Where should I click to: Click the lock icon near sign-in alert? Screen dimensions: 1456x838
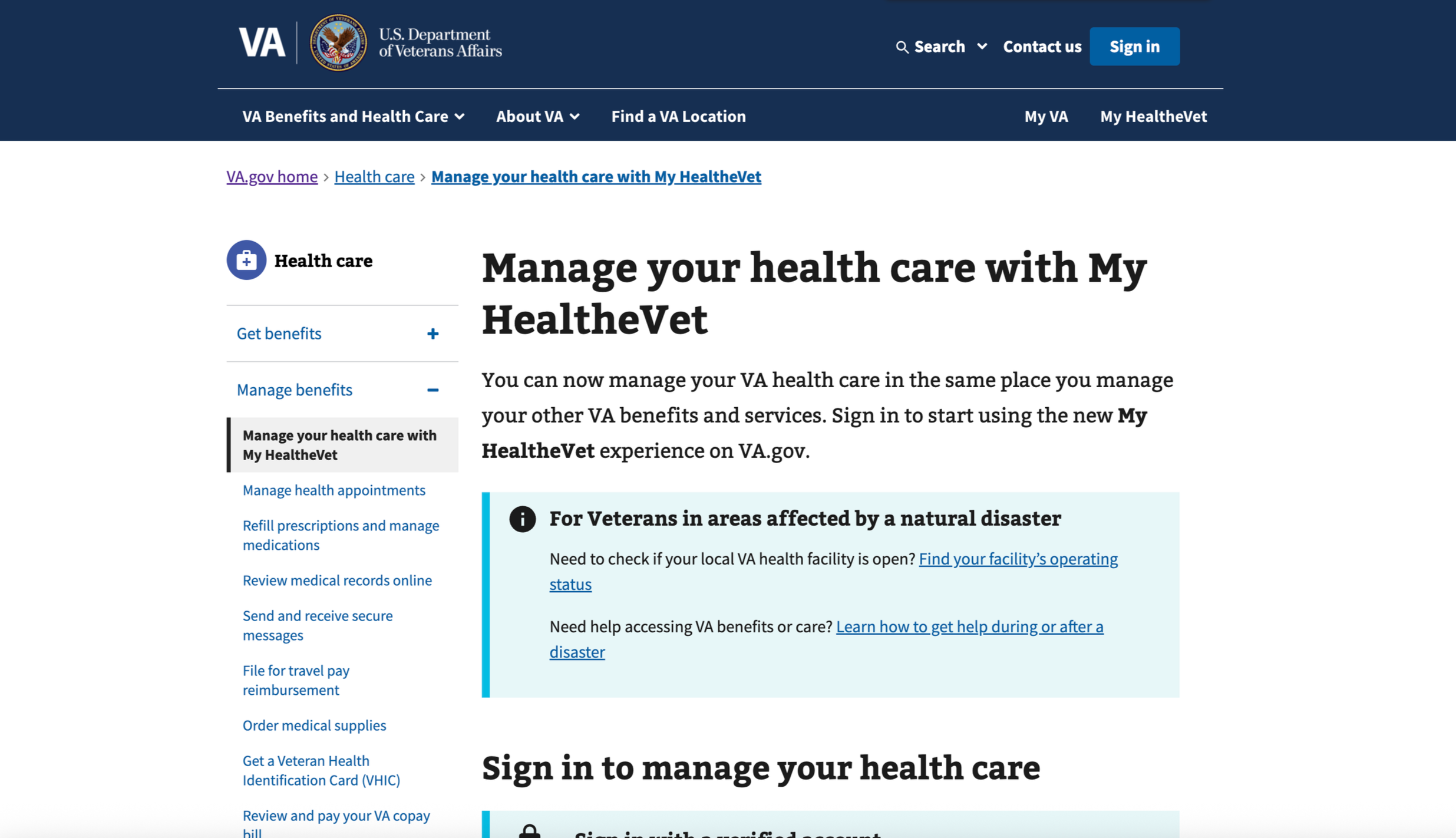click(529, 831)
